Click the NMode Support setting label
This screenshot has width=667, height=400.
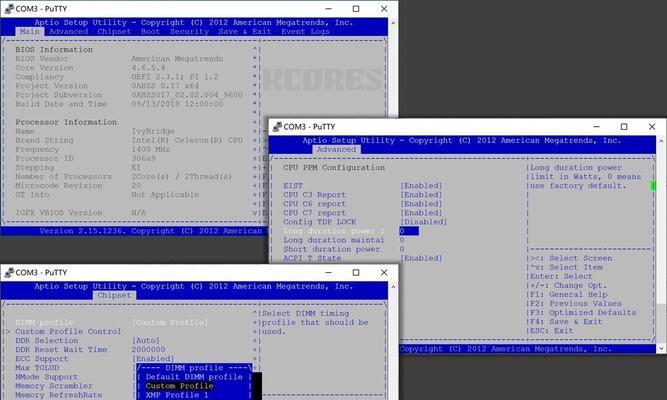(x=46, y=377)
